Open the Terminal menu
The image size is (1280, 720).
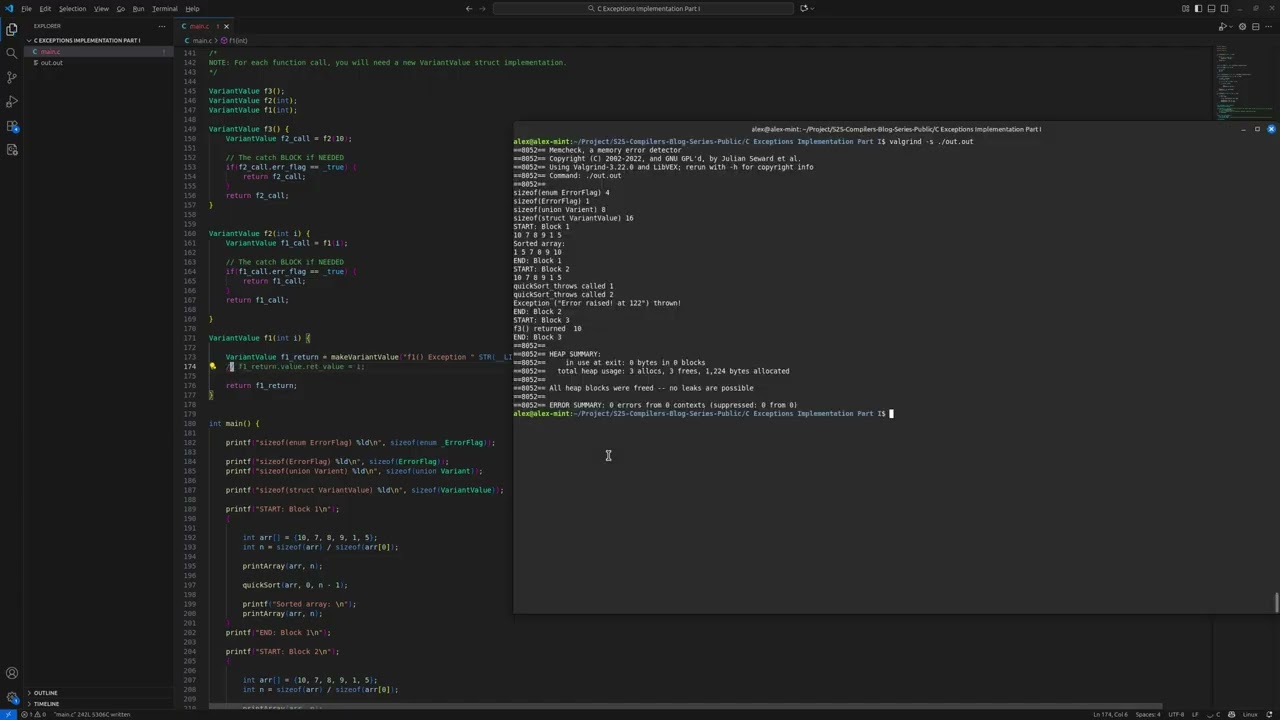click(164, 8)
